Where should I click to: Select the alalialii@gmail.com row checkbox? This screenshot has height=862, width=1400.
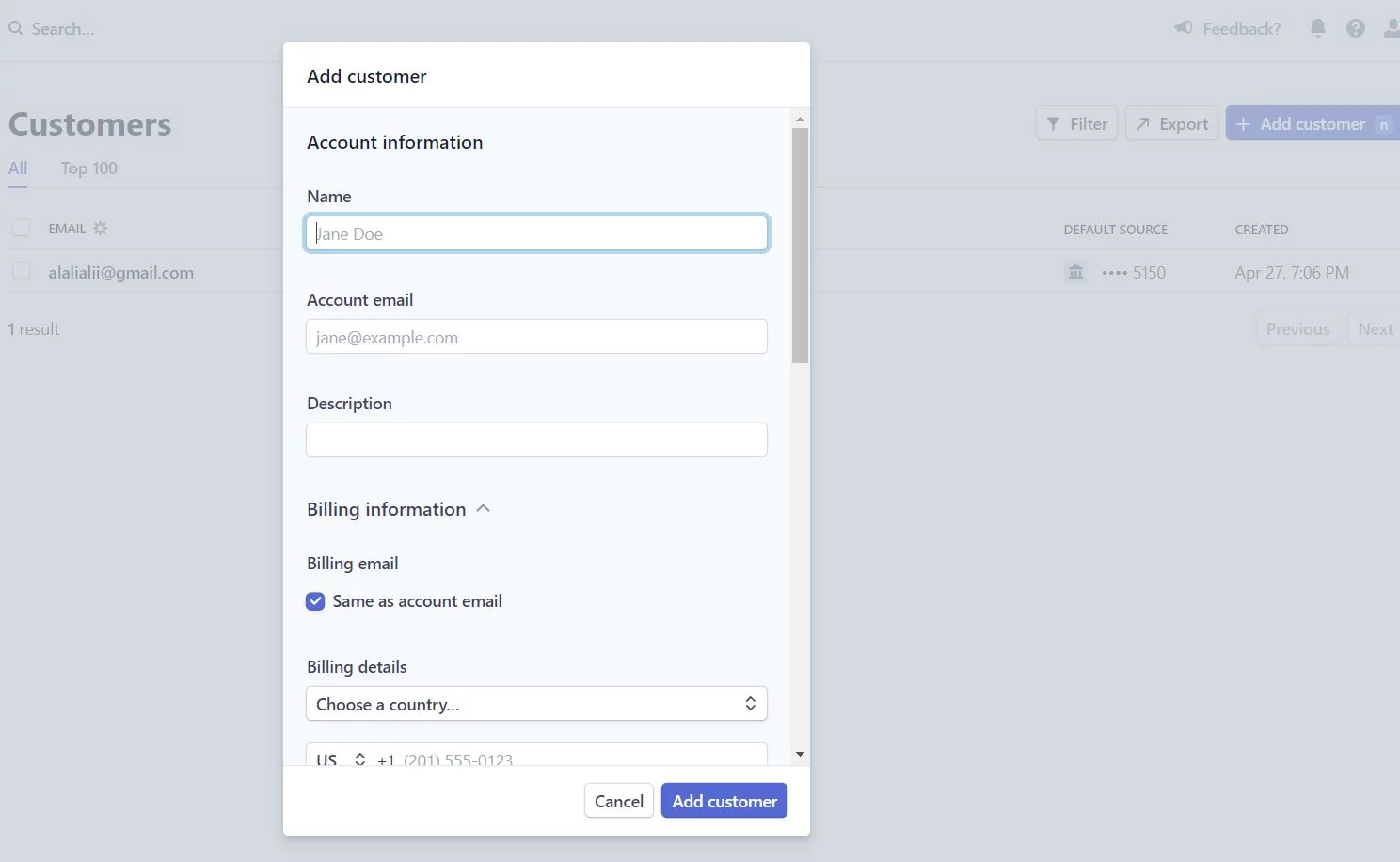point(21,272)
